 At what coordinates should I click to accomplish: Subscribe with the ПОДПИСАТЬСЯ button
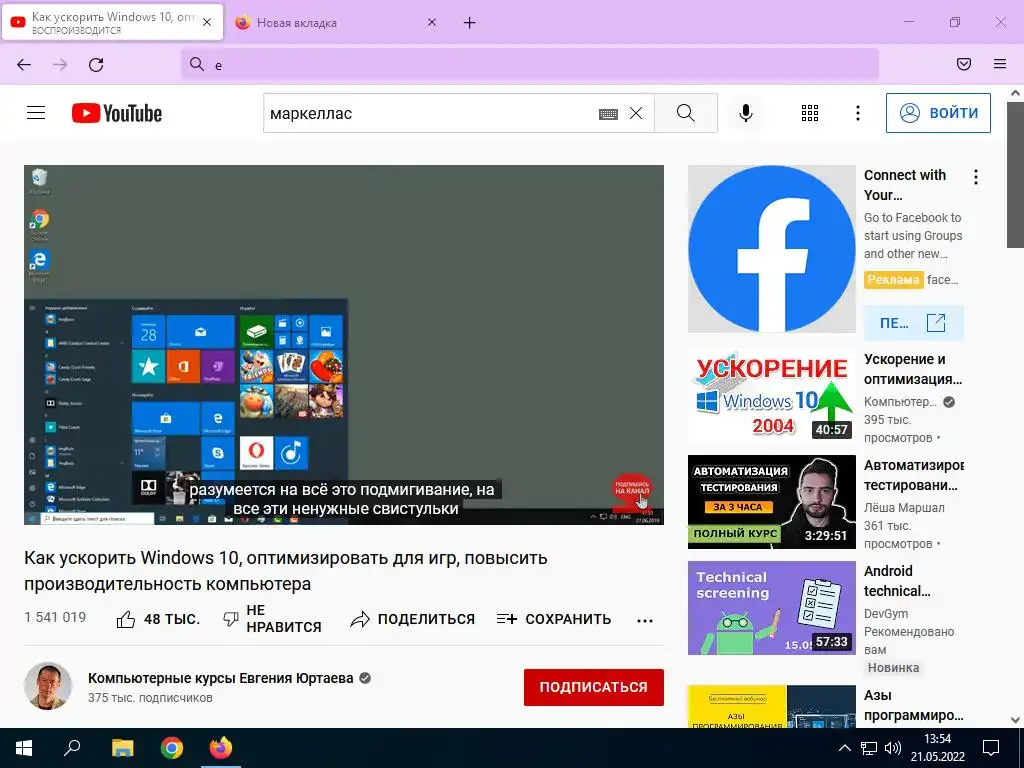(x=594, y=687)
